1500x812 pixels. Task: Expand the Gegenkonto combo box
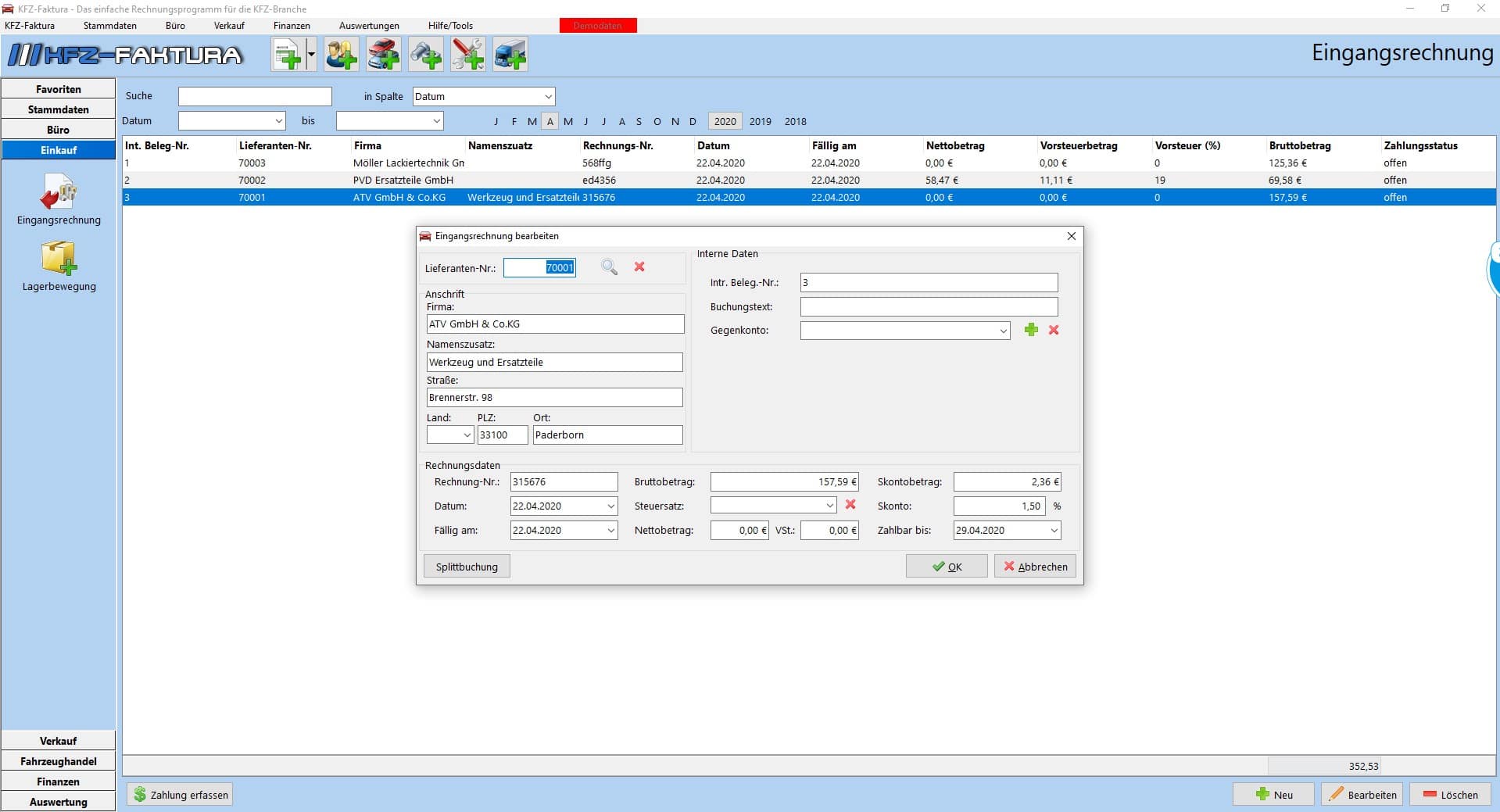click(1004, 331)
